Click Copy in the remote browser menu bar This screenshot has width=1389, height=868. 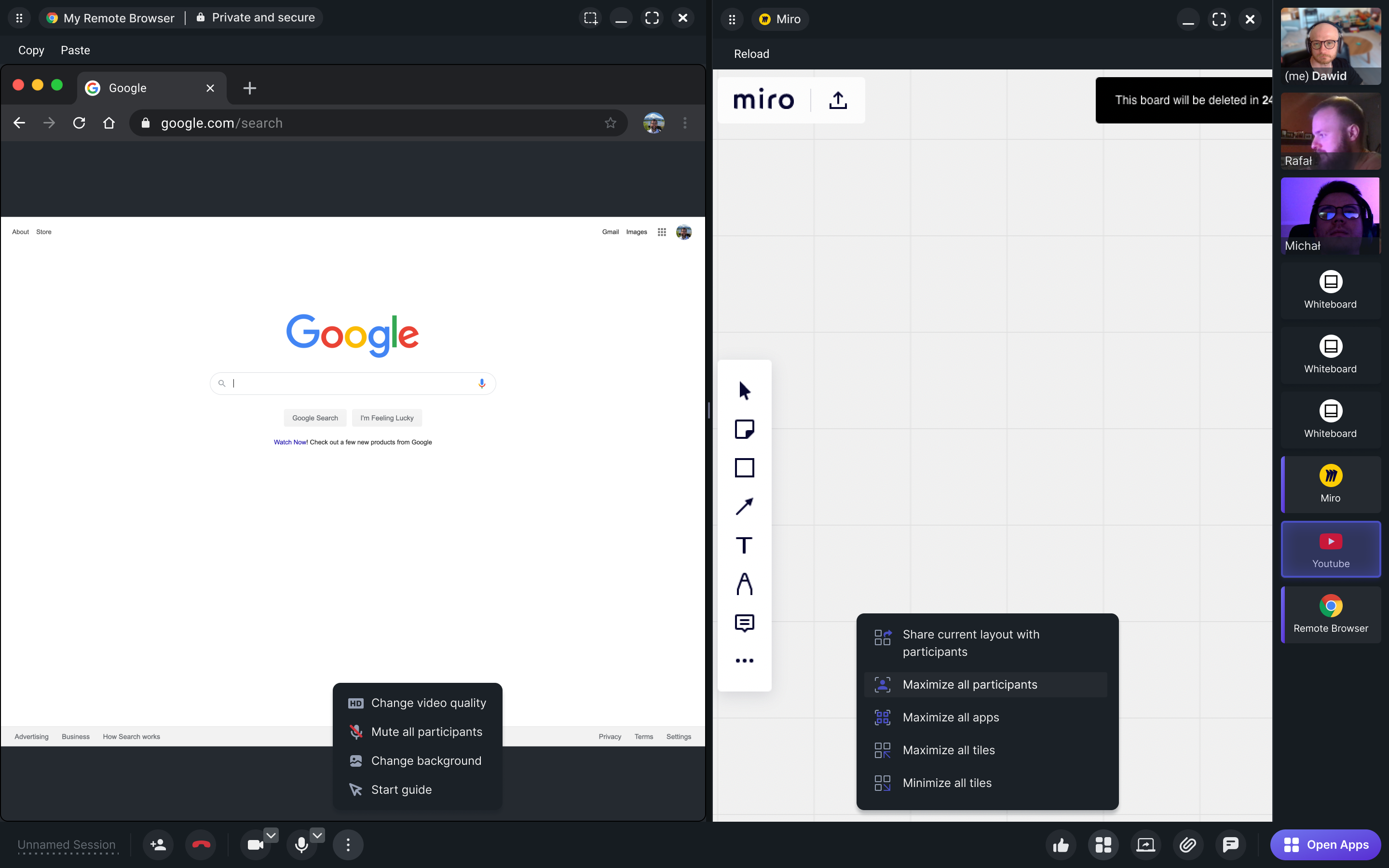[x=31, y=51]
